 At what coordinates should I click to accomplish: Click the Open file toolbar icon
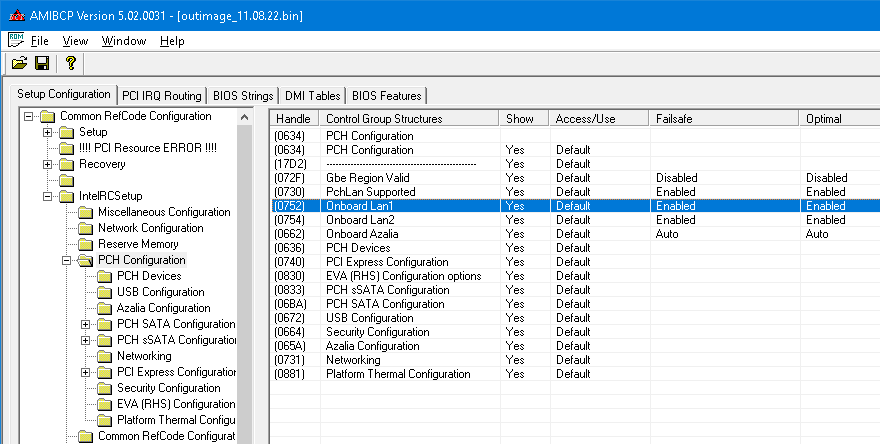click(19, 64)
